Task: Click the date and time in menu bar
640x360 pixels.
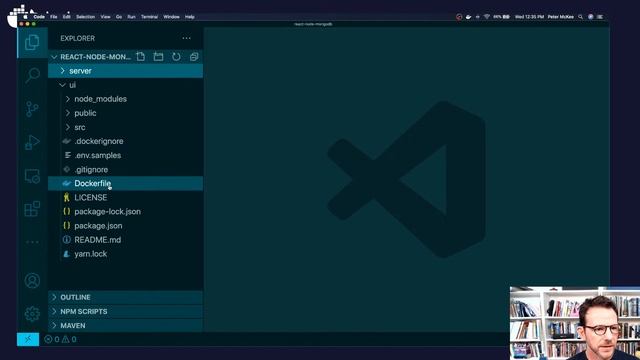Action: [x=529, y=17]
